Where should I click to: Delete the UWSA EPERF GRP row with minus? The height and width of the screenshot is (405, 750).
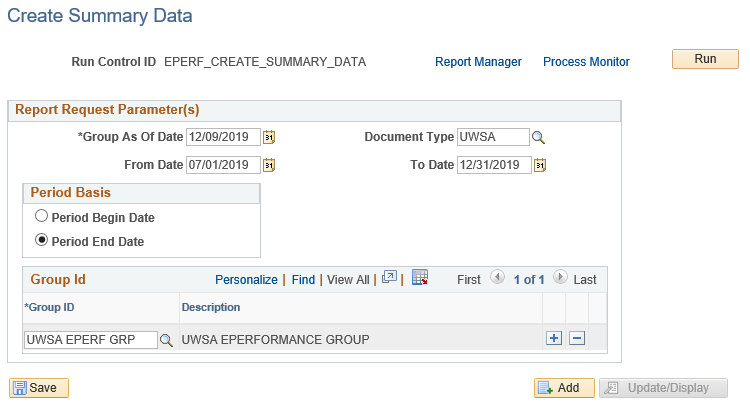pos(577,339)
